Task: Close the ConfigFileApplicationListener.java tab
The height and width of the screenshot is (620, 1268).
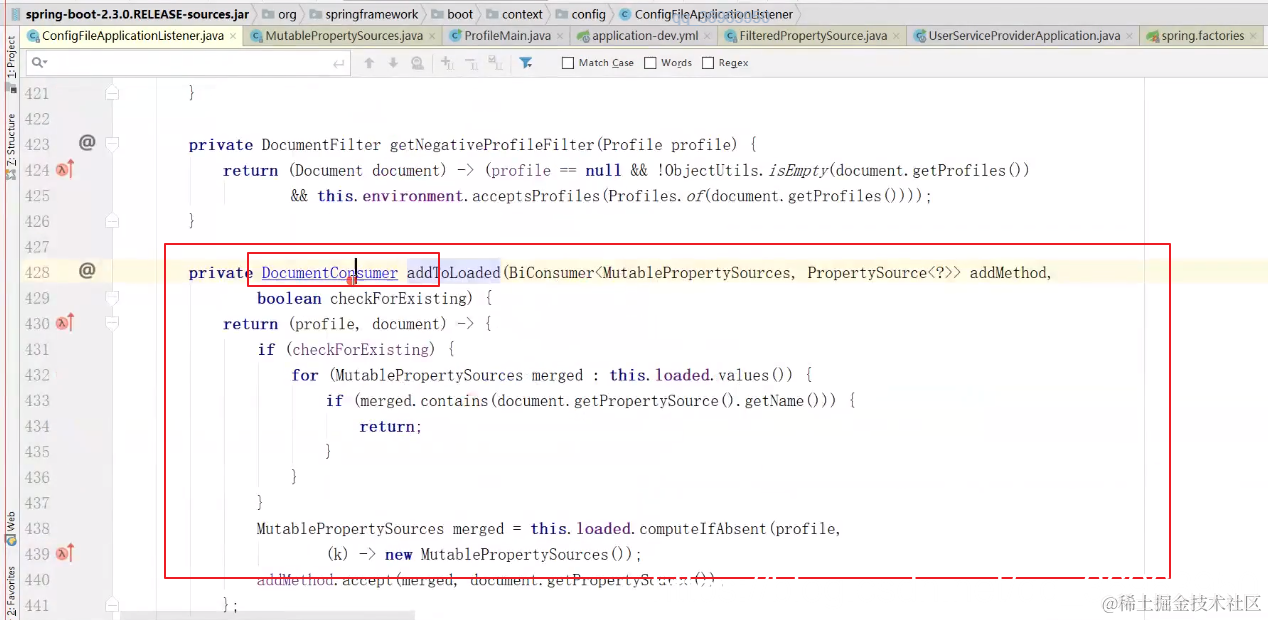Action: coord(234,36)
